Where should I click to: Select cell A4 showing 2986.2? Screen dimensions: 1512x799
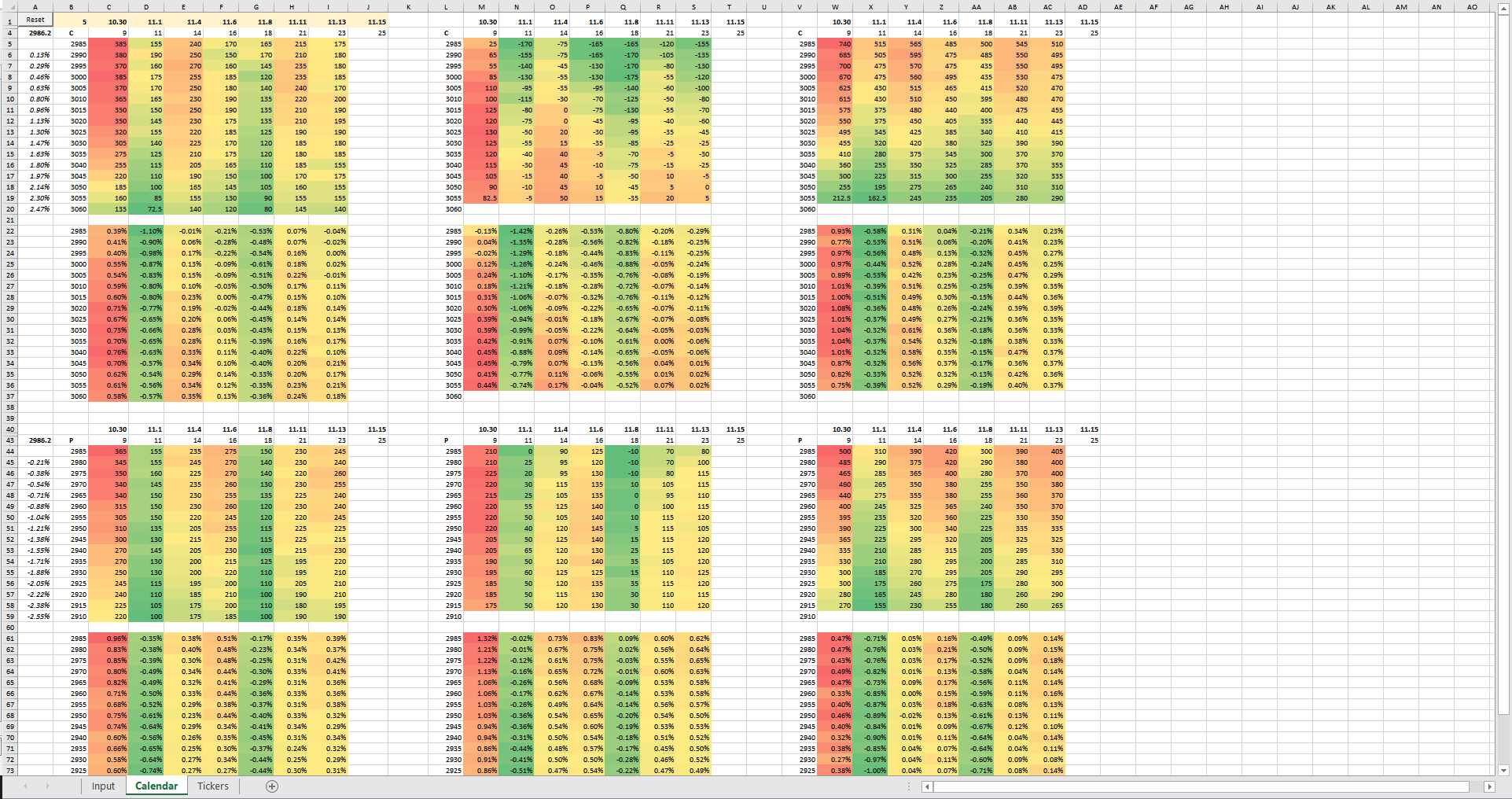(35, 33)
